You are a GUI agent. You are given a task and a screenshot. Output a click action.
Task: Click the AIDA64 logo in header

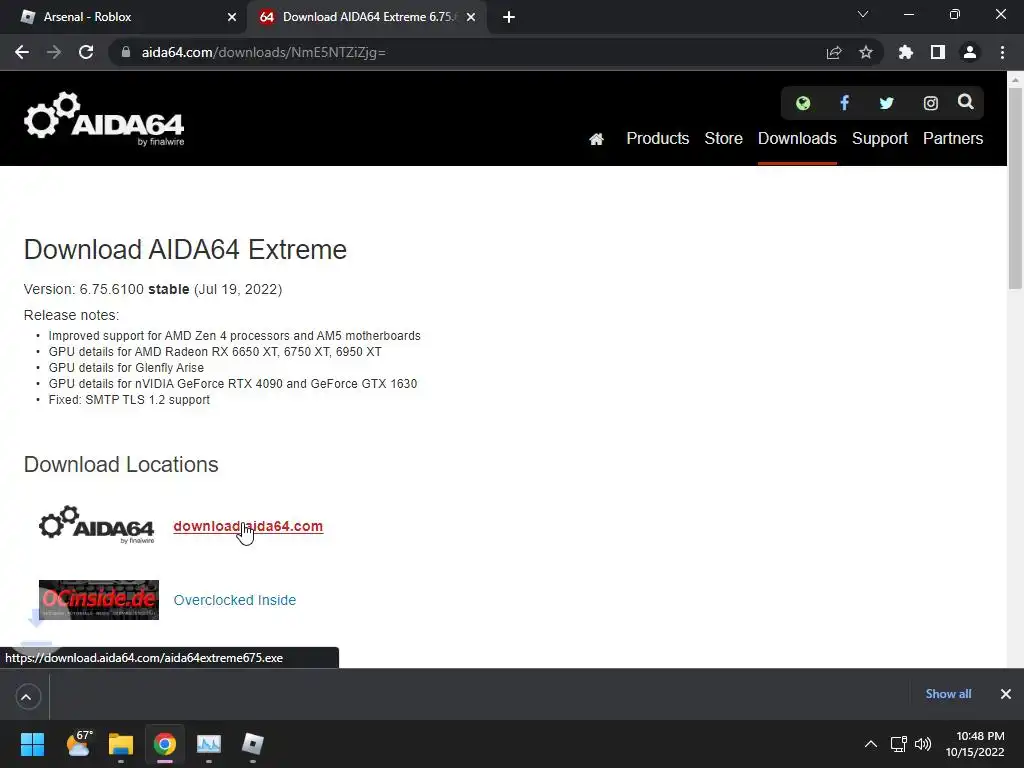point(104,118)
